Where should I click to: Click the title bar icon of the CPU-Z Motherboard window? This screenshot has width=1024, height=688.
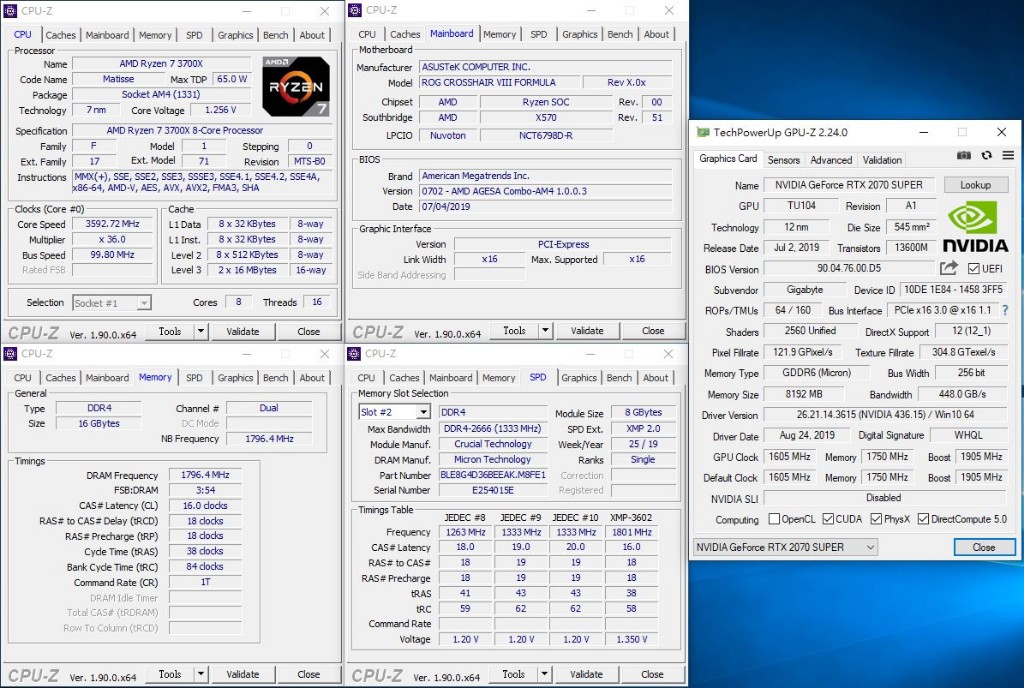coord(355,10)
